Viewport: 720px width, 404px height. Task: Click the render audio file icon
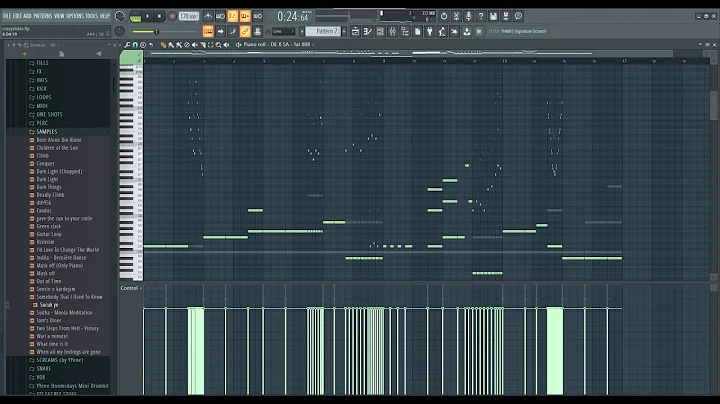pos(506,16)
